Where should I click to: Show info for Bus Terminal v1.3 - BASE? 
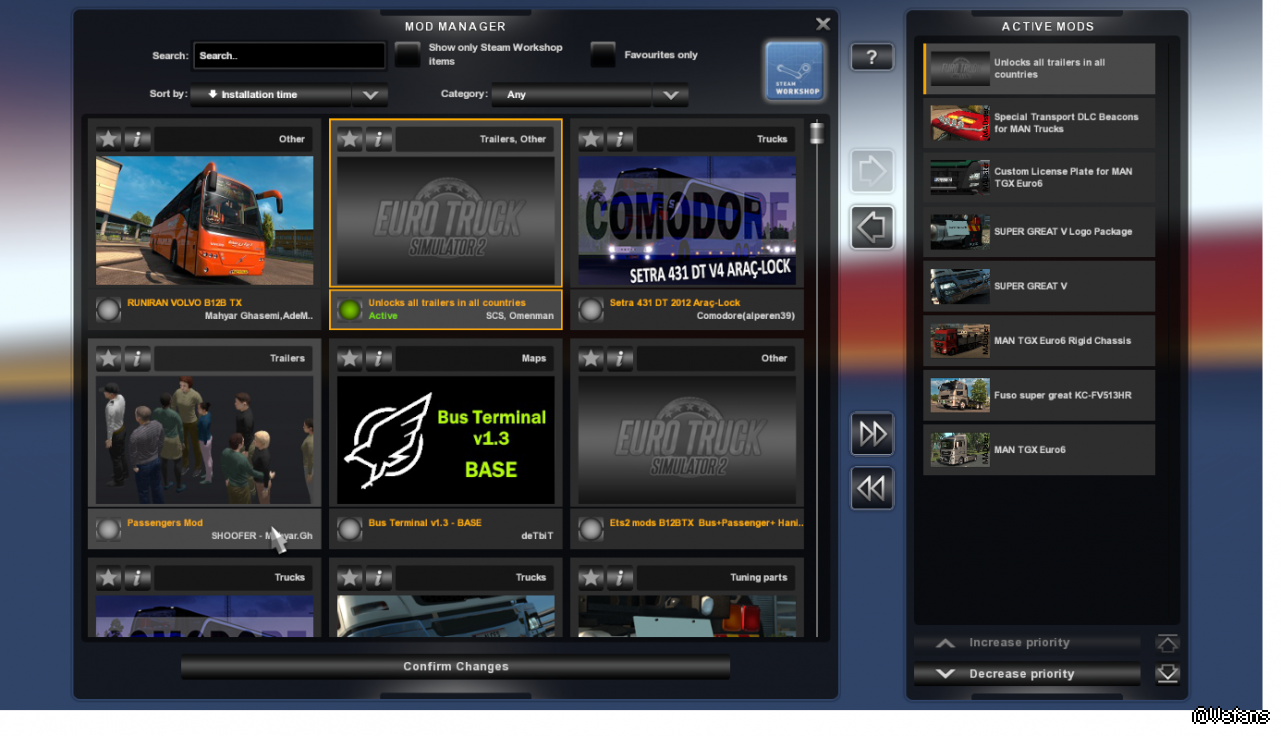point(379,358)
